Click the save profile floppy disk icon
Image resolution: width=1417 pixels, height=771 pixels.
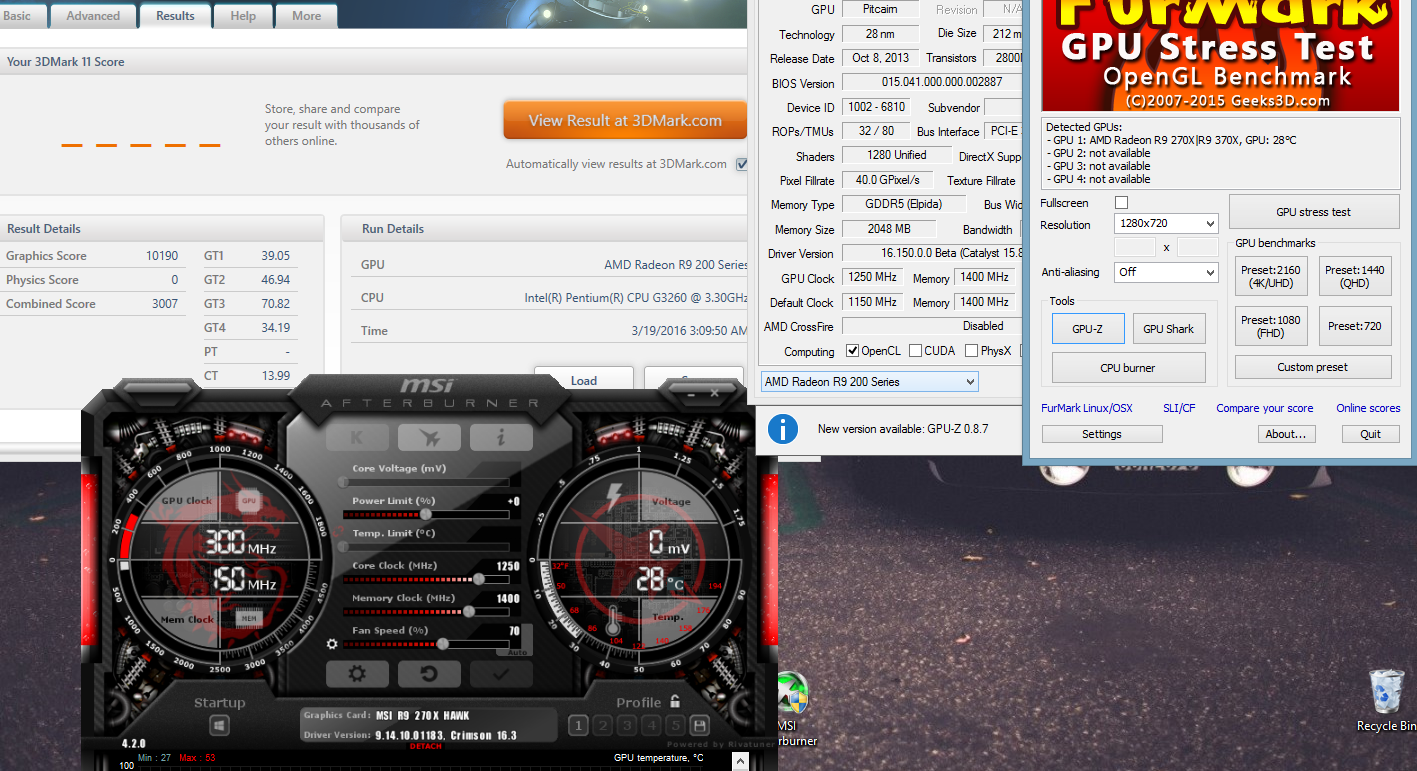[x=699, y=726]
